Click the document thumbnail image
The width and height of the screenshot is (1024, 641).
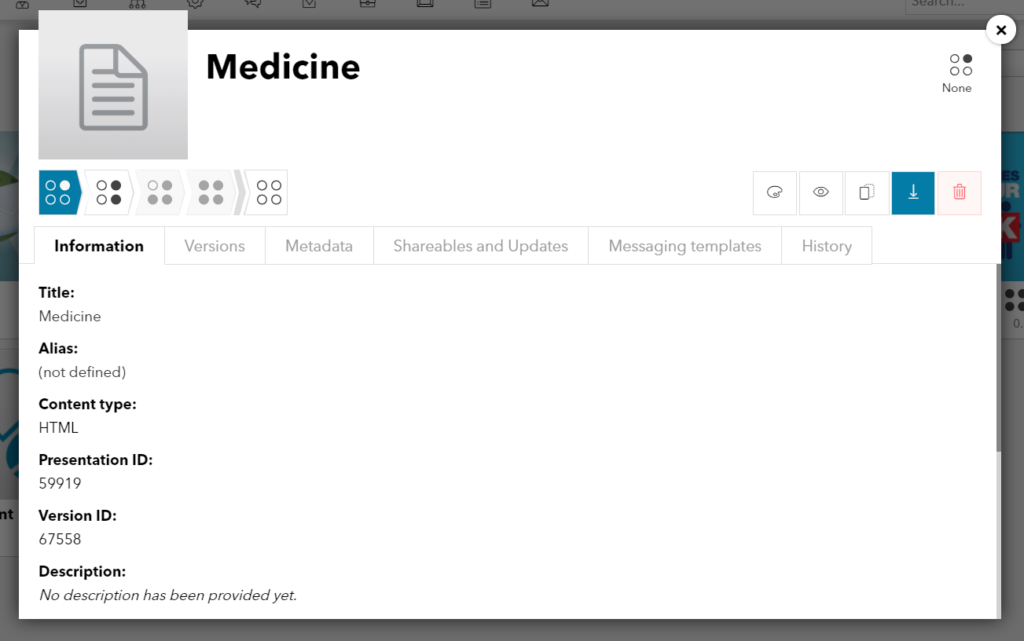pyautogui.click(x=113, y=85)
